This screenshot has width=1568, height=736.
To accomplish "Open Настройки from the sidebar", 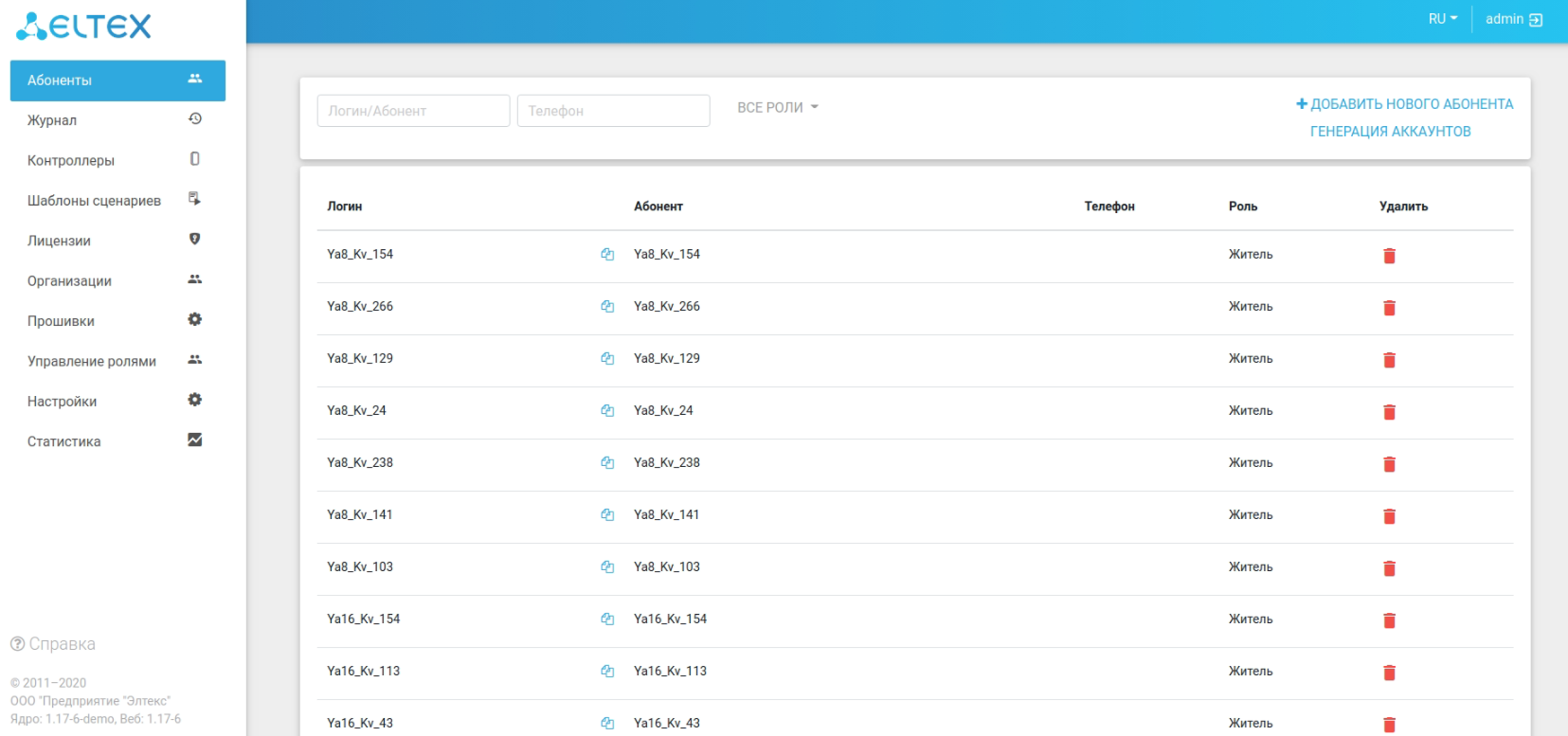I will tap(117, 402).
